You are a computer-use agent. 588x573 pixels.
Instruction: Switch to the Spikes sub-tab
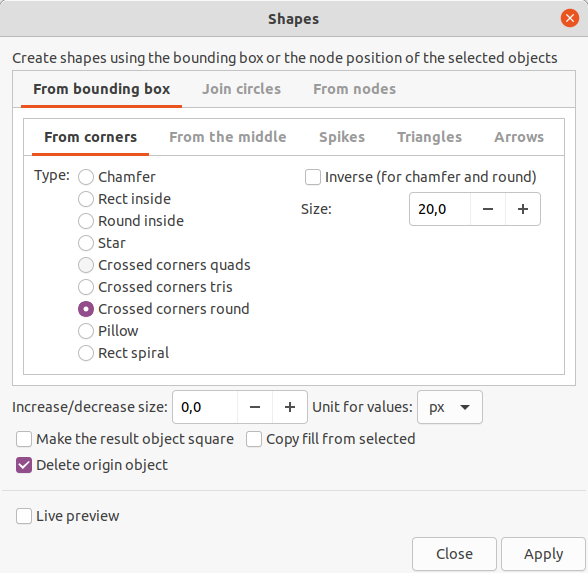click(x=342, y=137)
